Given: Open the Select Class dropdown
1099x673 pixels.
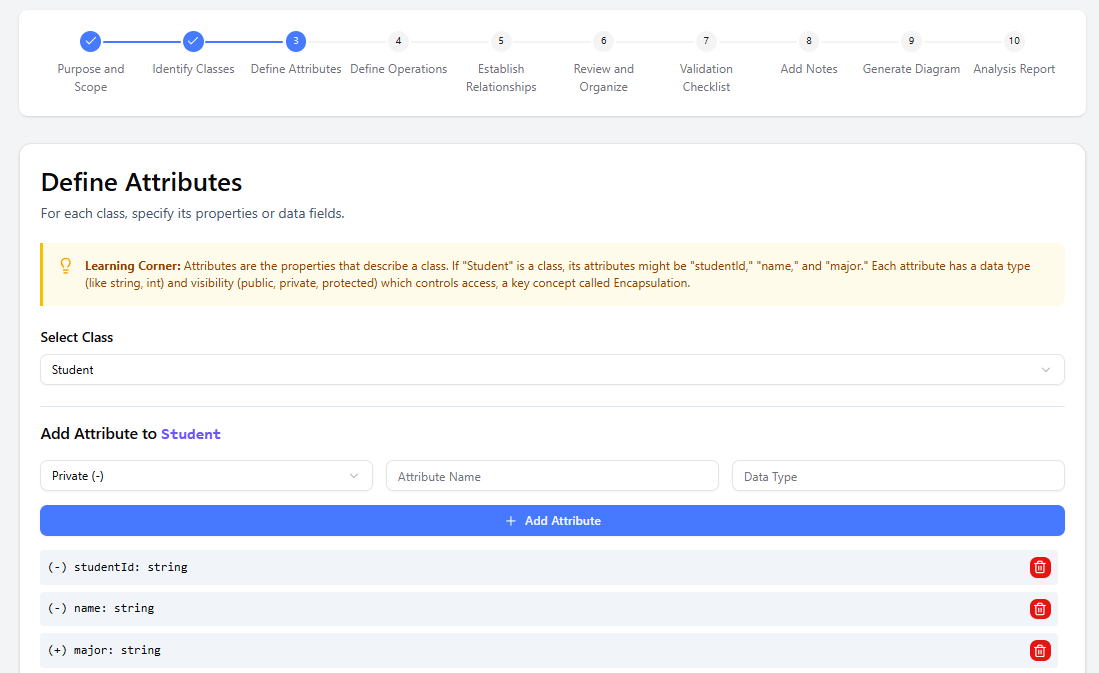Looking at the screenshot, I should pos(552,370).
